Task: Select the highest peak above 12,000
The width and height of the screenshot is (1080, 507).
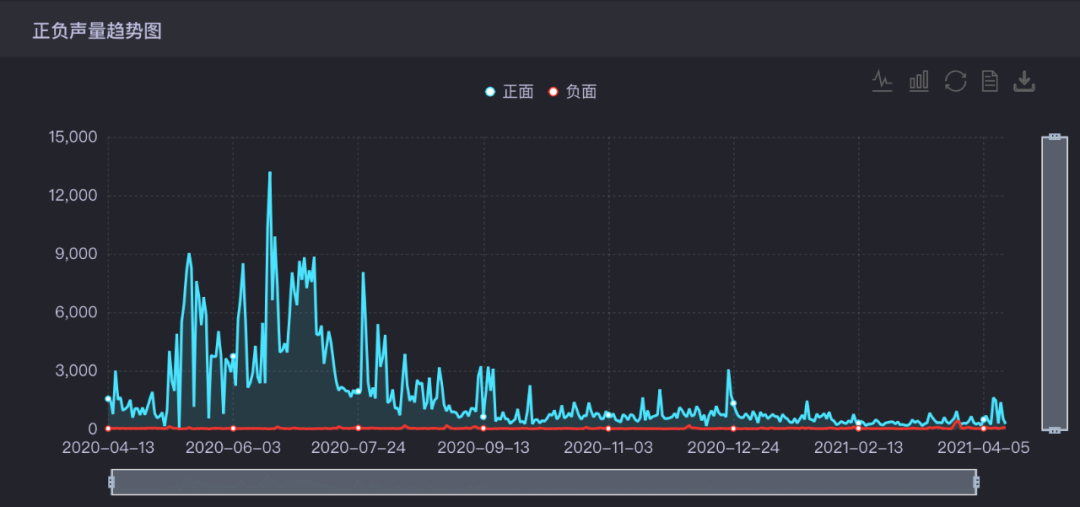Action: (x=269, y=173)
